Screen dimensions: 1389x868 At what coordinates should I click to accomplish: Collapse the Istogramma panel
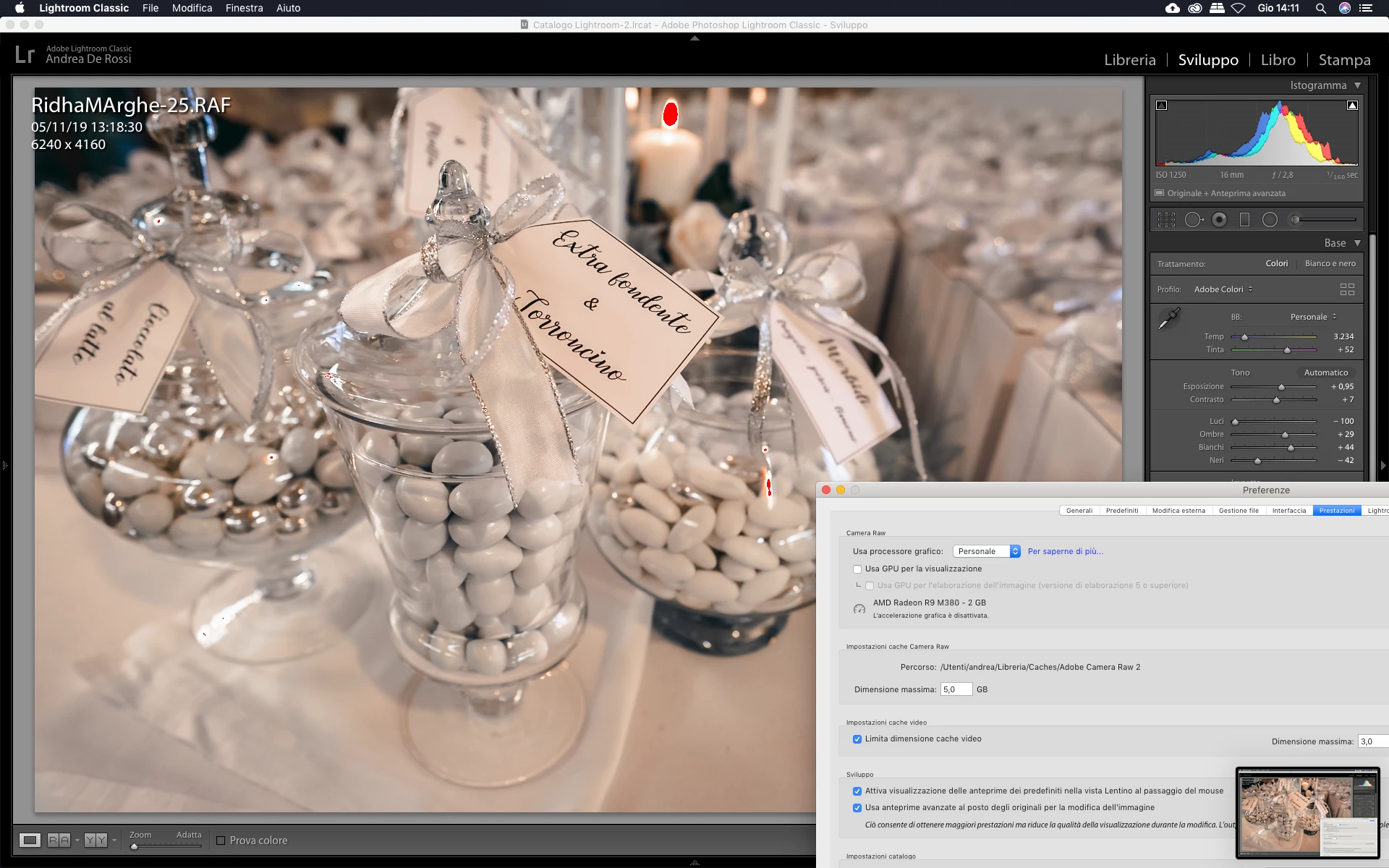1357,85
